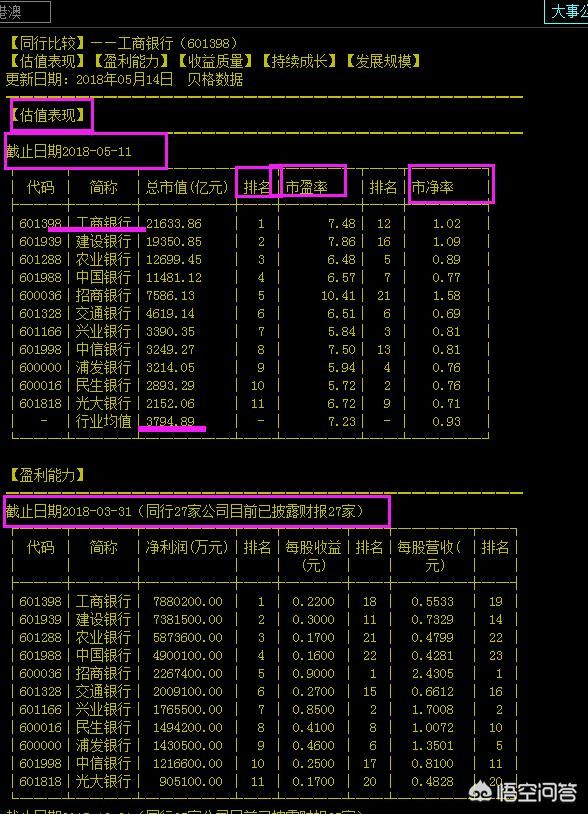Click P/E value 10.41
588x814 pixels.
coord(338,296)
